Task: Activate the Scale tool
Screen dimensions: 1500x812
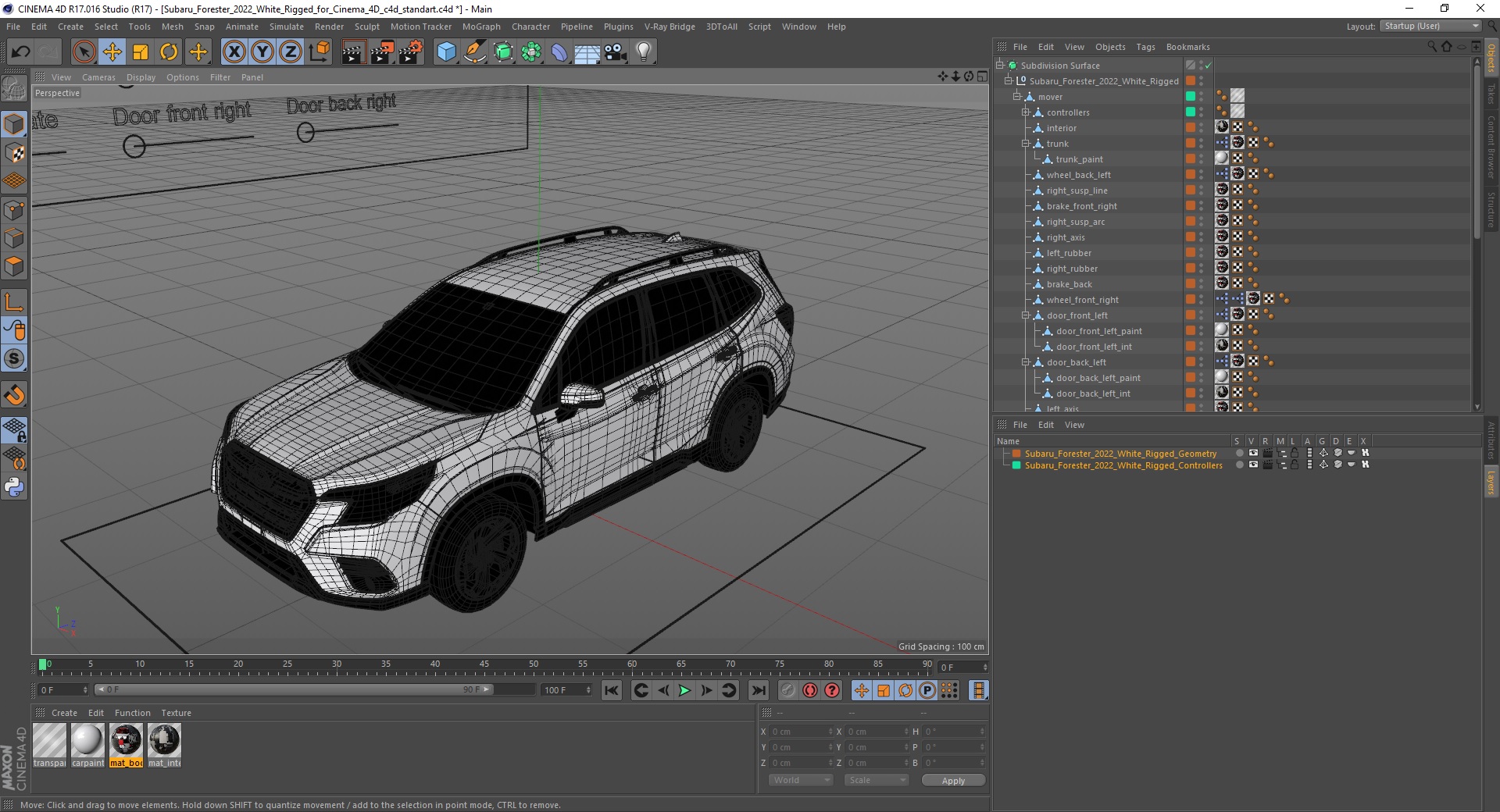Action: point(141,52)
